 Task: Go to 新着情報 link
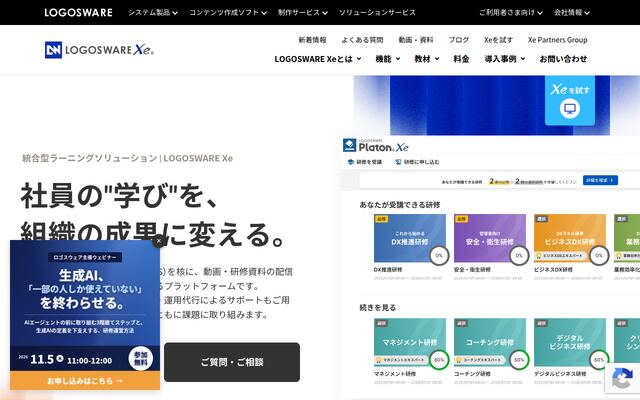click(312, 40)
